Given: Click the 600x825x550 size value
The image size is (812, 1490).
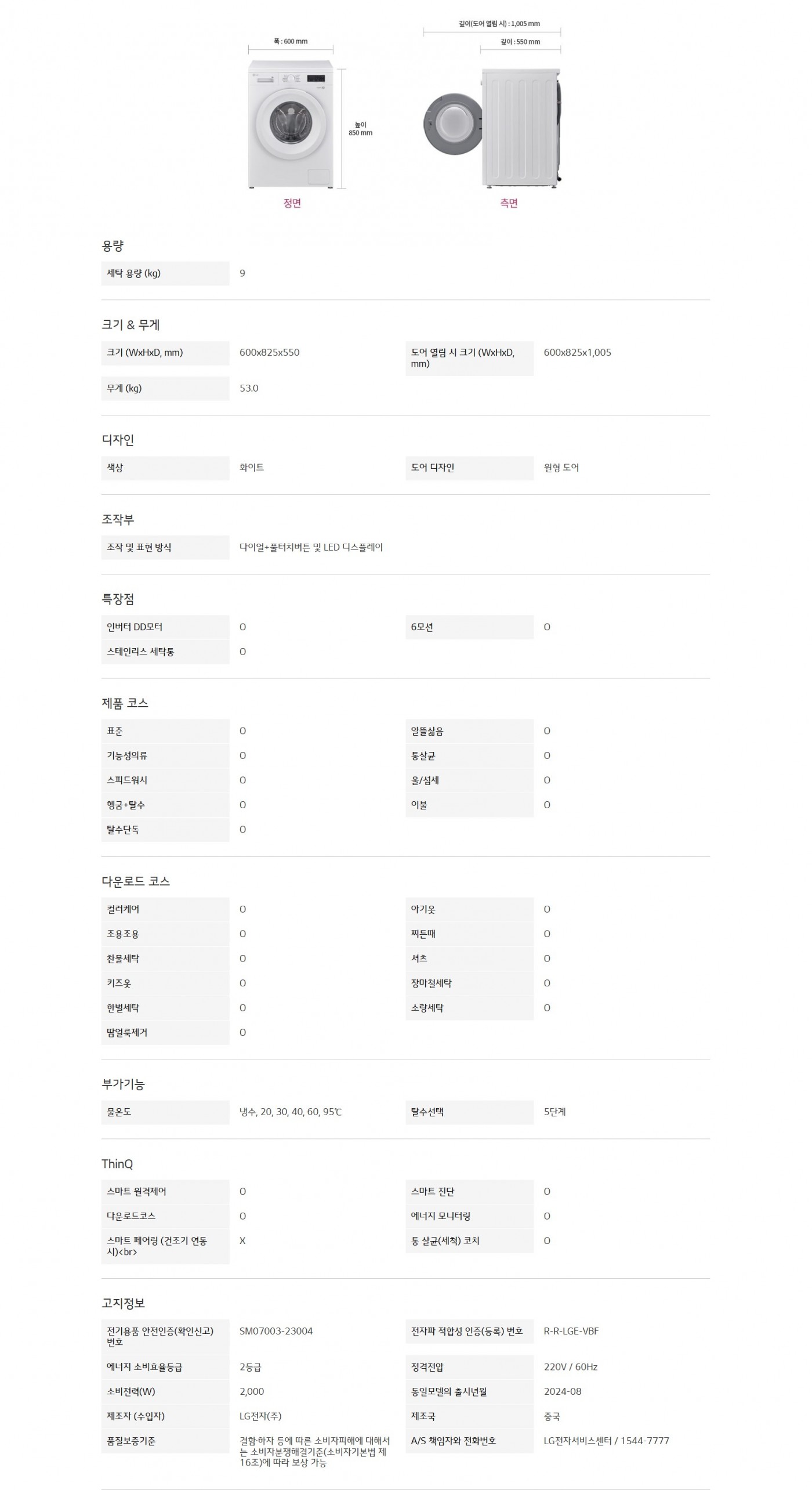Looking at the screenshot, I should pyautogui.click(x=269, y=352).
